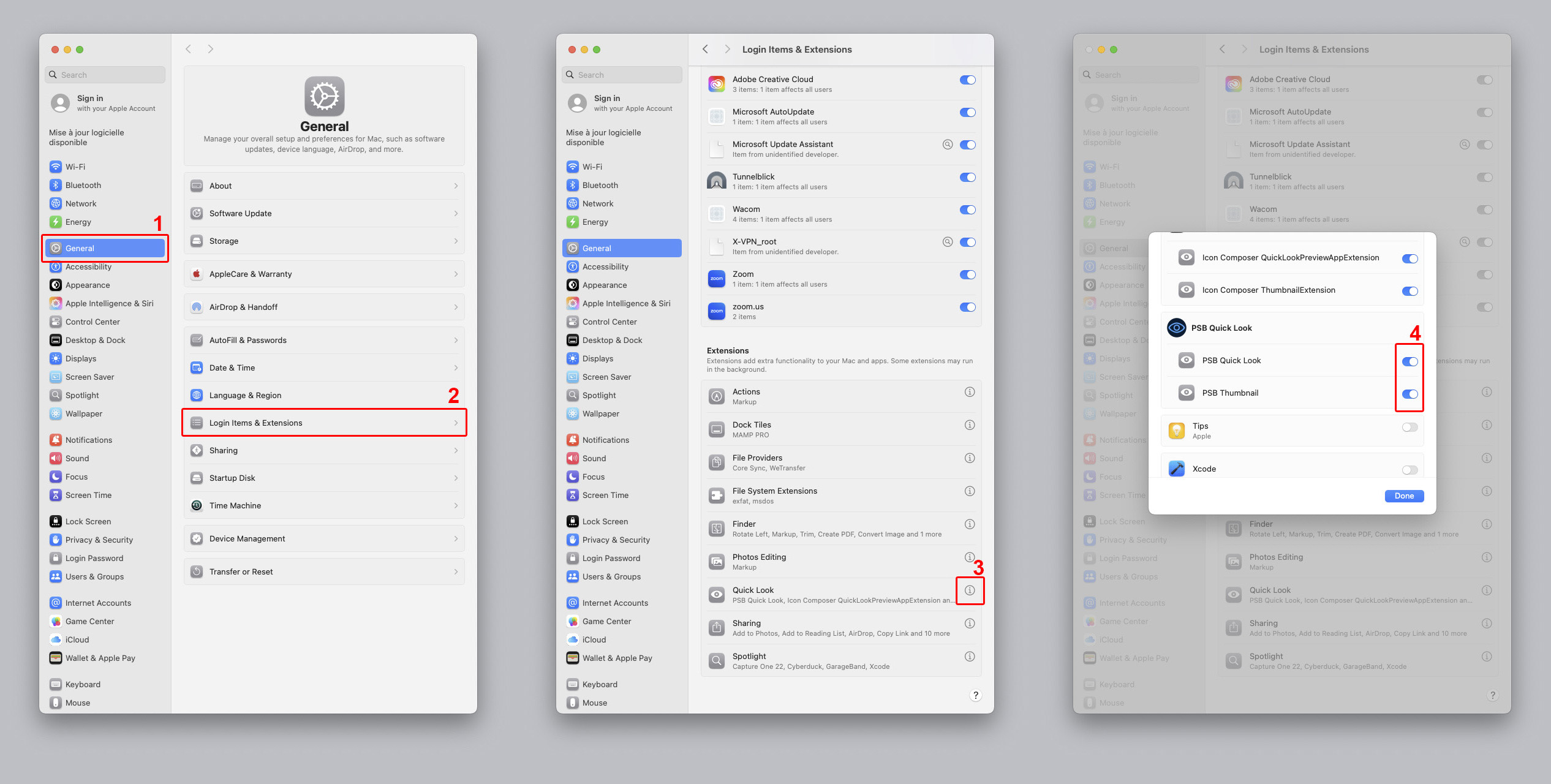This screenshot has width=1551, height=784.
Task: Select Privacy & Security in first sidebar
Action: click(x=99, y=540)
